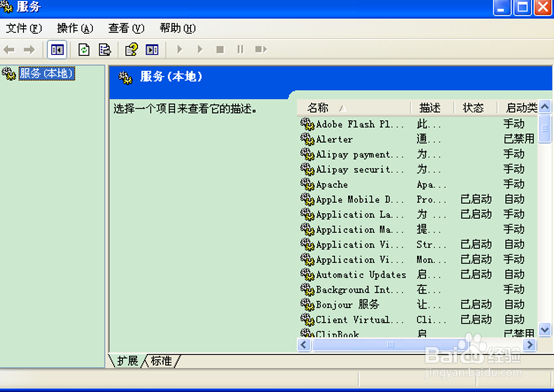
Task: Click the Cli... description of Client Virtual
Action: [x=431, y=320]
